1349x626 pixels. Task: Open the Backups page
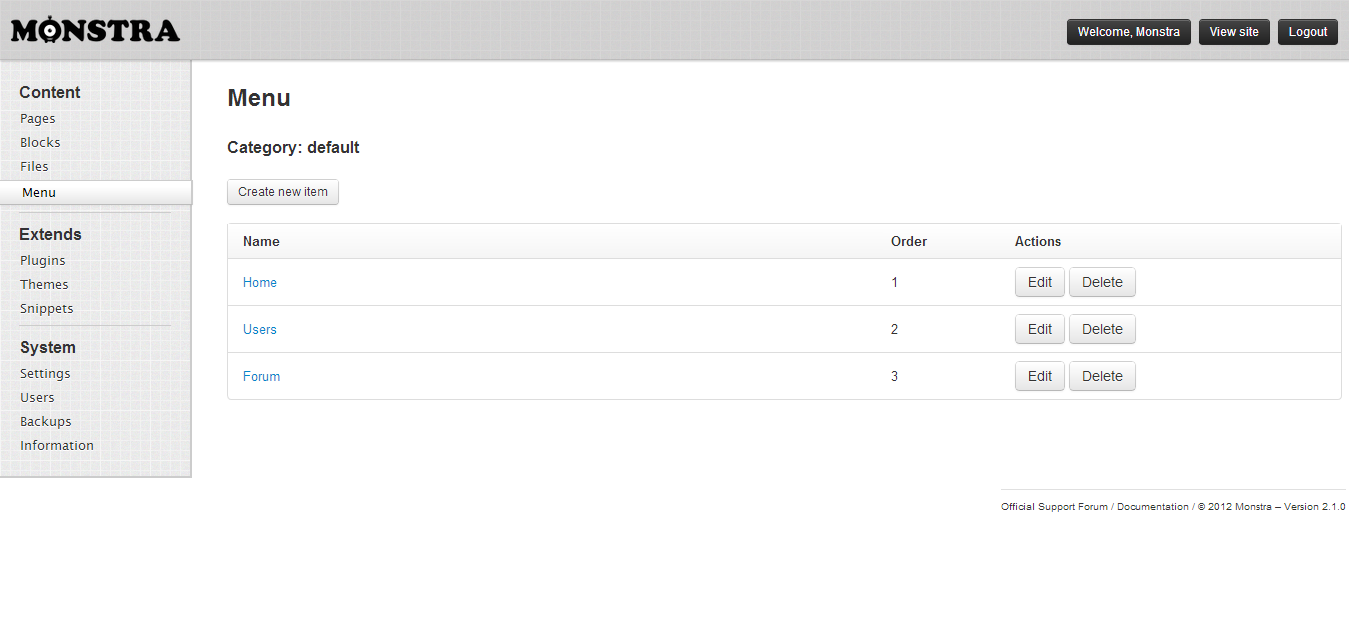(x=46, y=421)
